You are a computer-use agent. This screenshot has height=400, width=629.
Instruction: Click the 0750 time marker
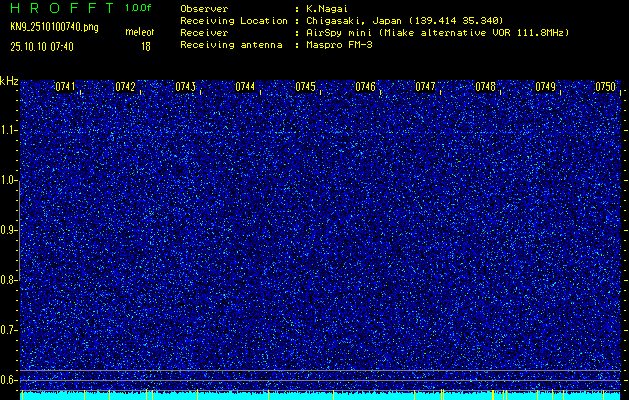click(x=605, y=87)
